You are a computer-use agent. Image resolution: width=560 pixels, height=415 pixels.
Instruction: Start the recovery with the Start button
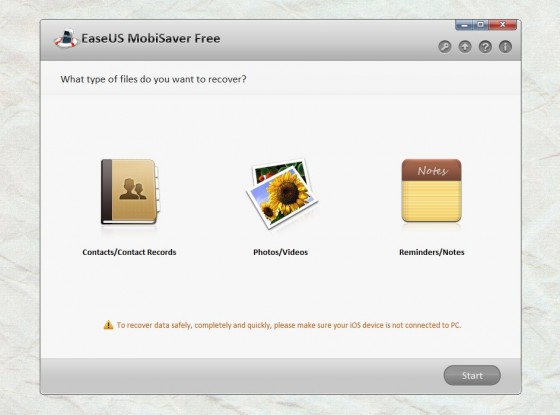472,375
